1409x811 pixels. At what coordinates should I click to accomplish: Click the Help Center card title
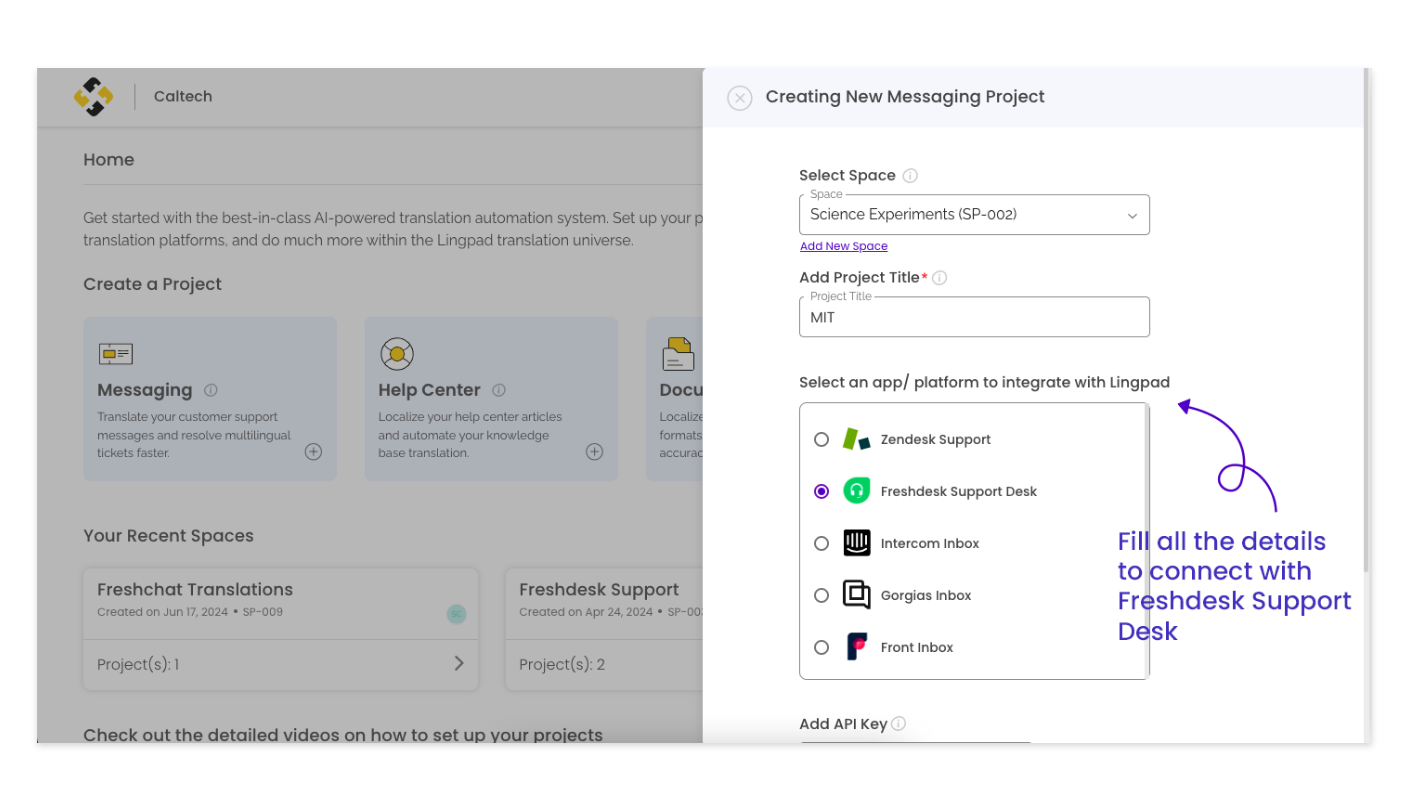[429, 390]
